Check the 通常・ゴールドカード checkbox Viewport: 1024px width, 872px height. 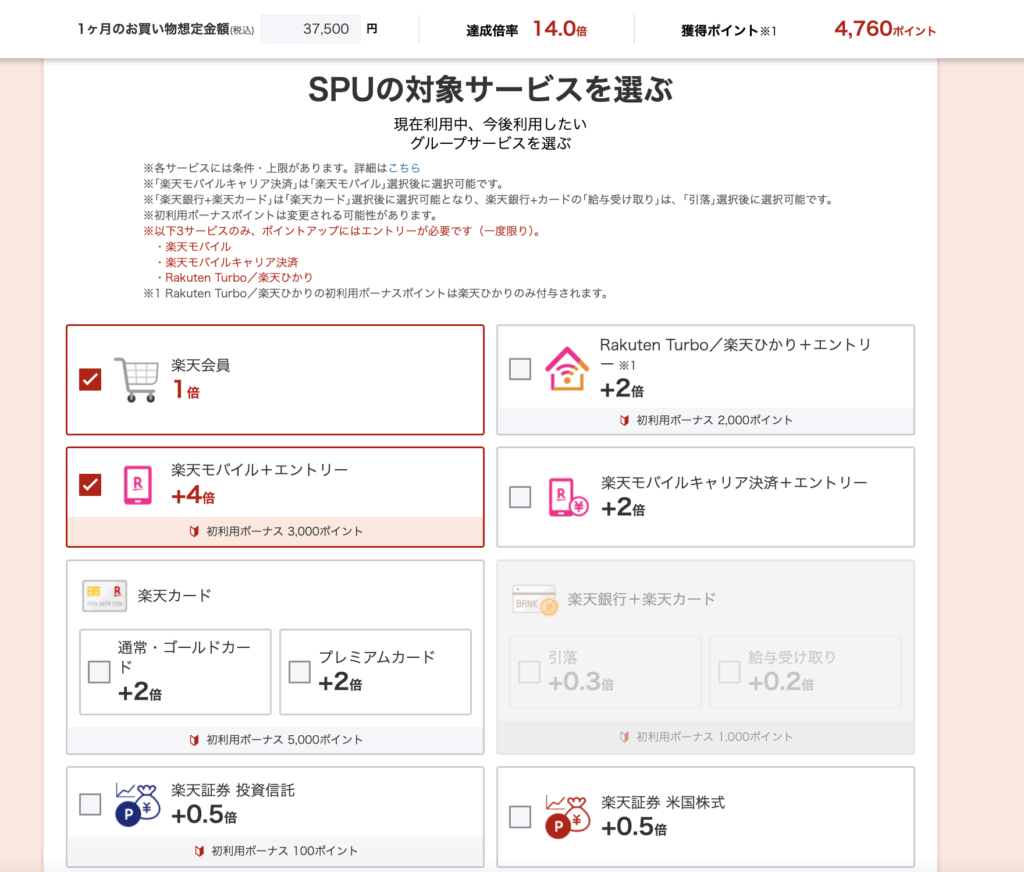[x=99, y=671]
